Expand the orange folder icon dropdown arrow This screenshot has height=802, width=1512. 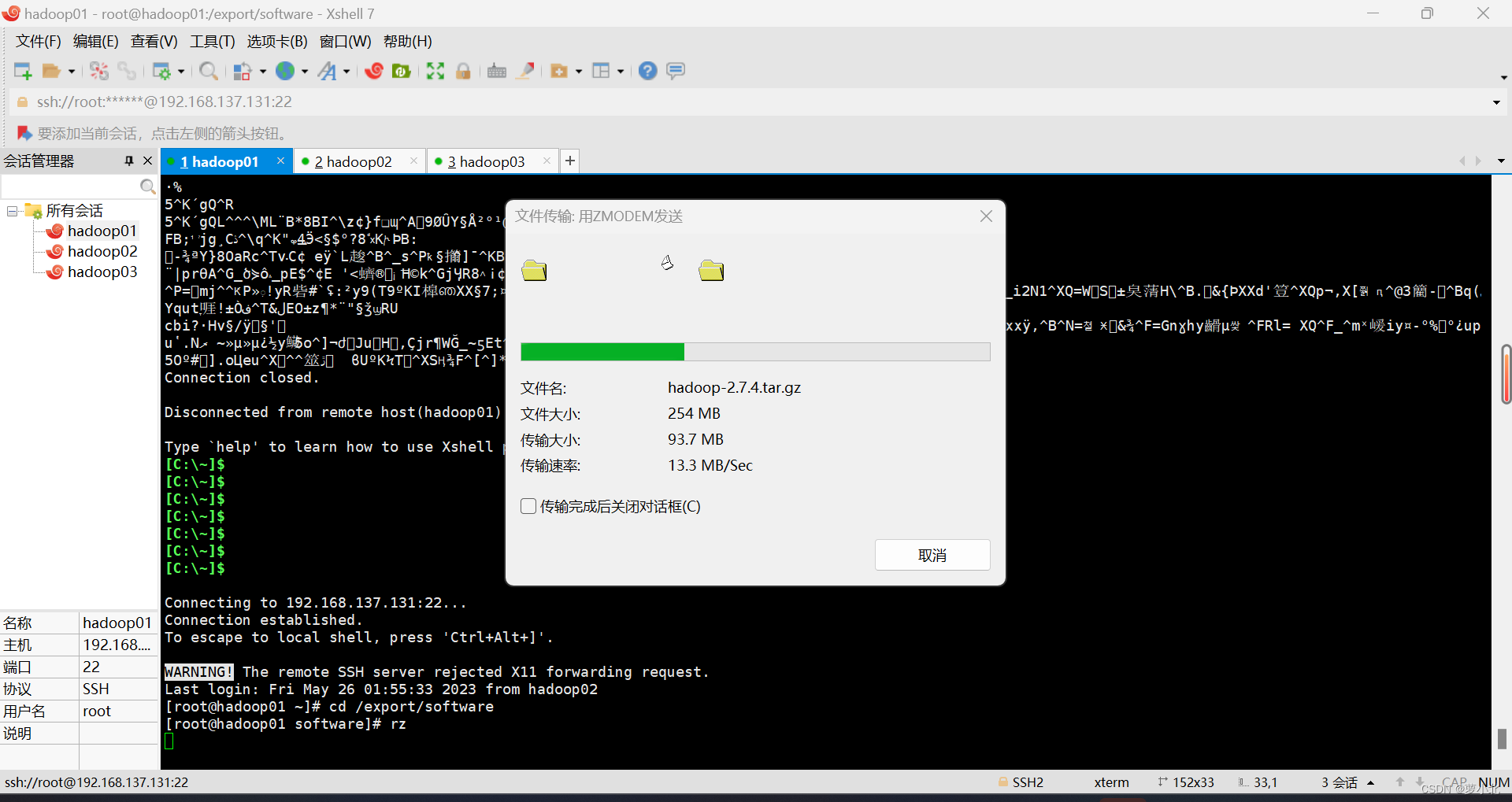click(579, 72)
